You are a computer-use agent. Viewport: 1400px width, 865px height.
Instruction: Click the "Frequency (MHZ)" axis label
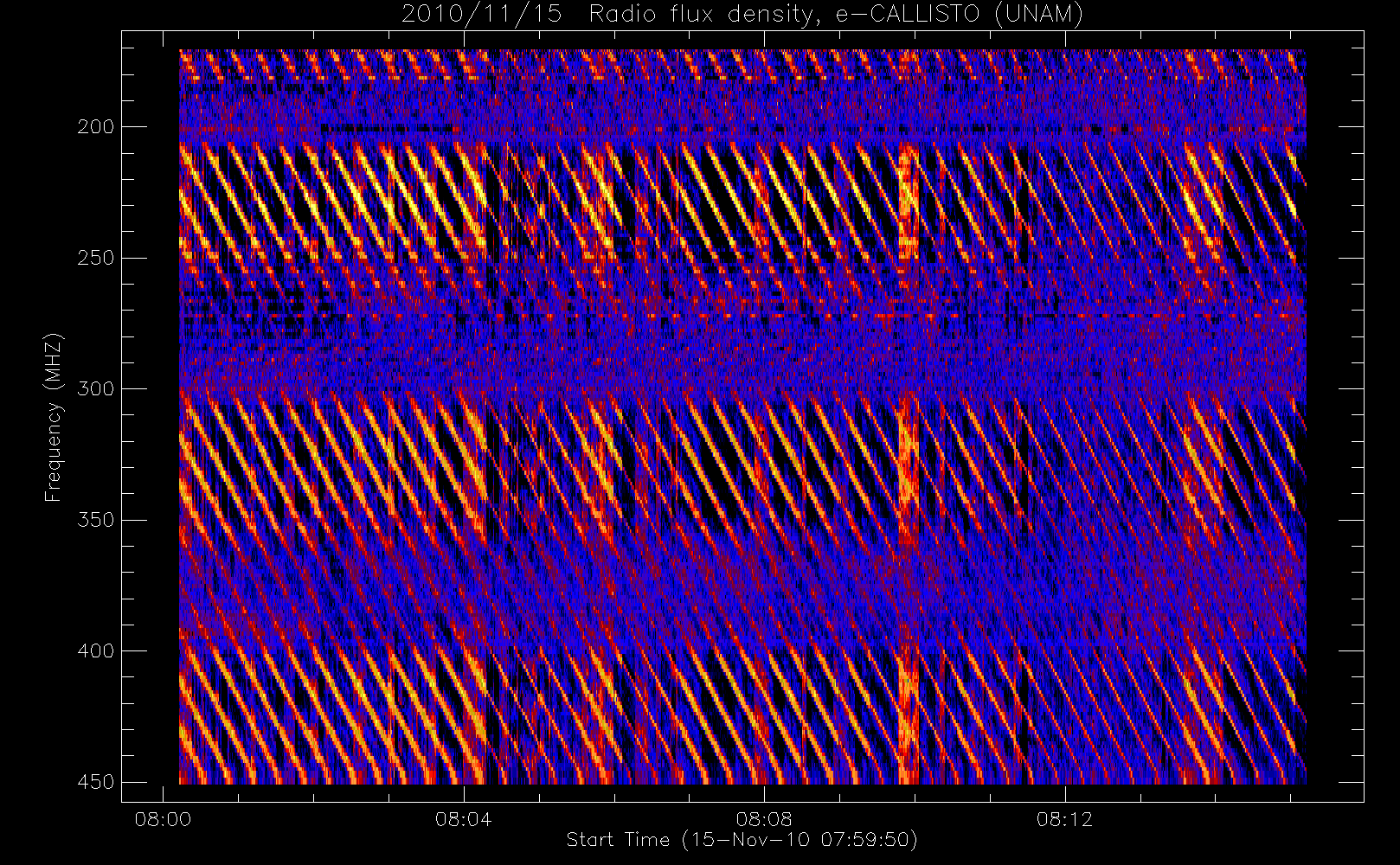click(x=54, y=417)
